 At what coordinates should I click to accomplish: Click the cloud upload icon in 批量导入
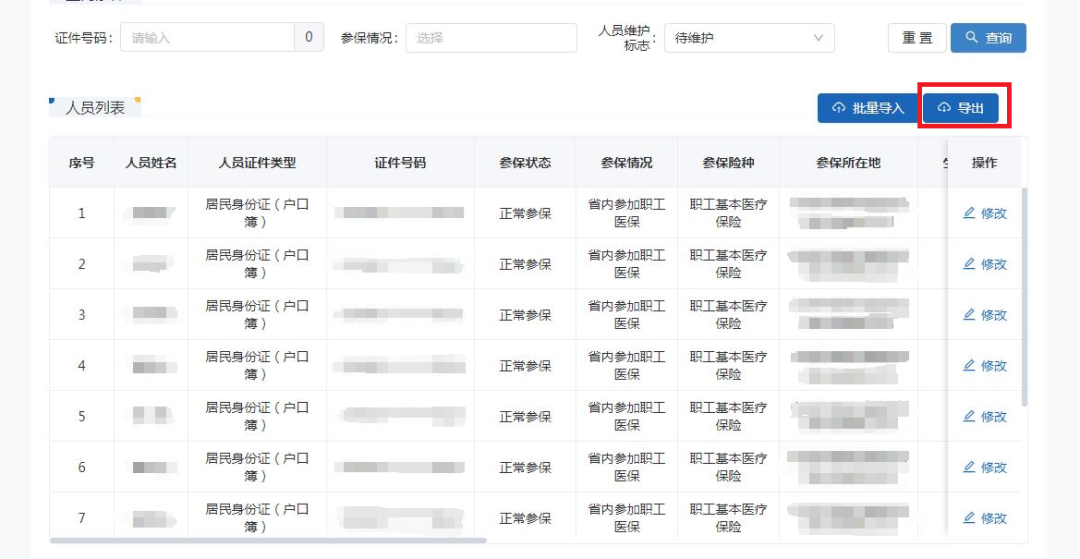838,108
